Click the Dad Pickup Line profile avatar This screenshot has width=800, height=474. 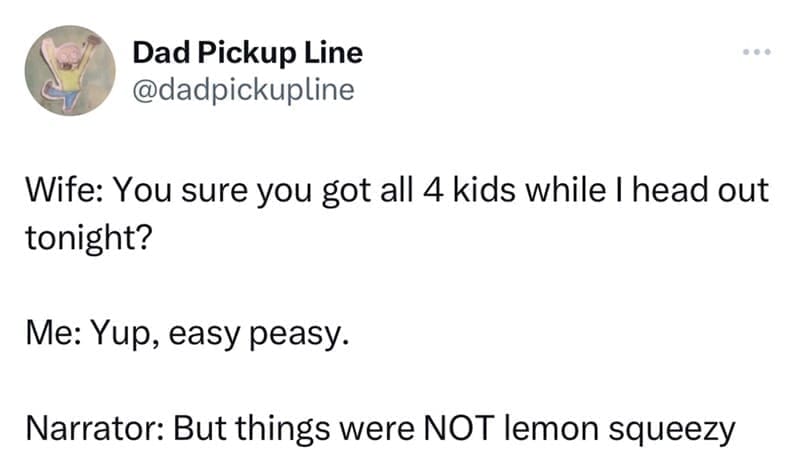click(71, 71)
